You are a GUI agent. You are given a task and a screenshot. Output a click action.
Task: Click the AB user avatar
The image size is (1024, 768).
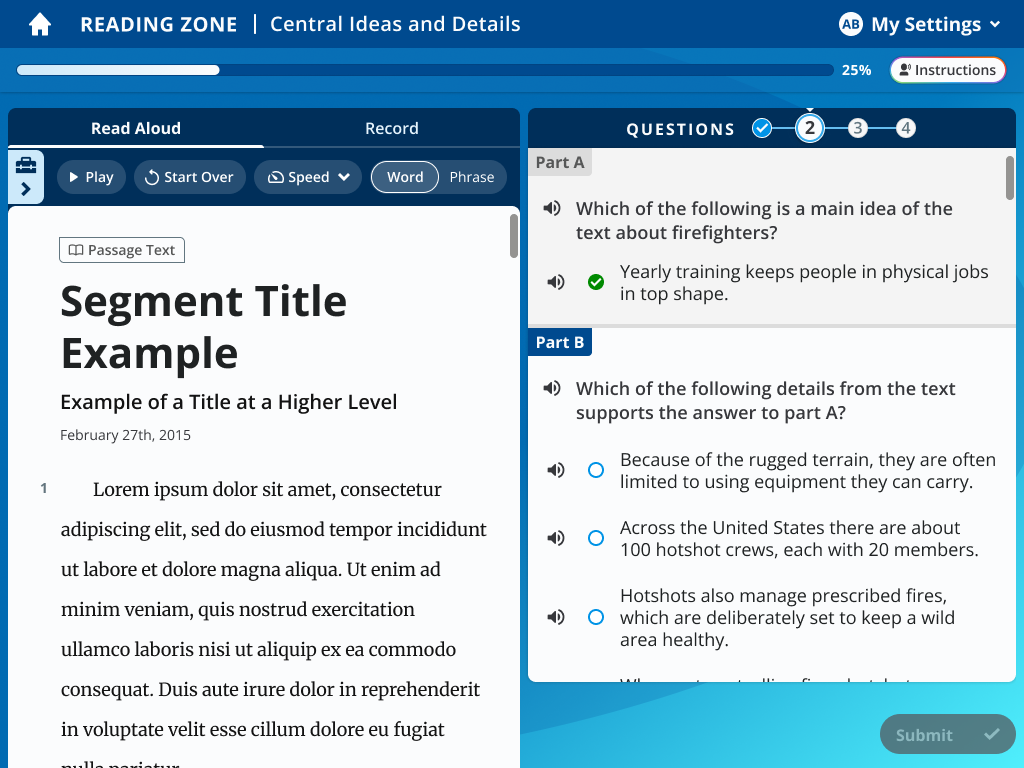tap(850, 25)
